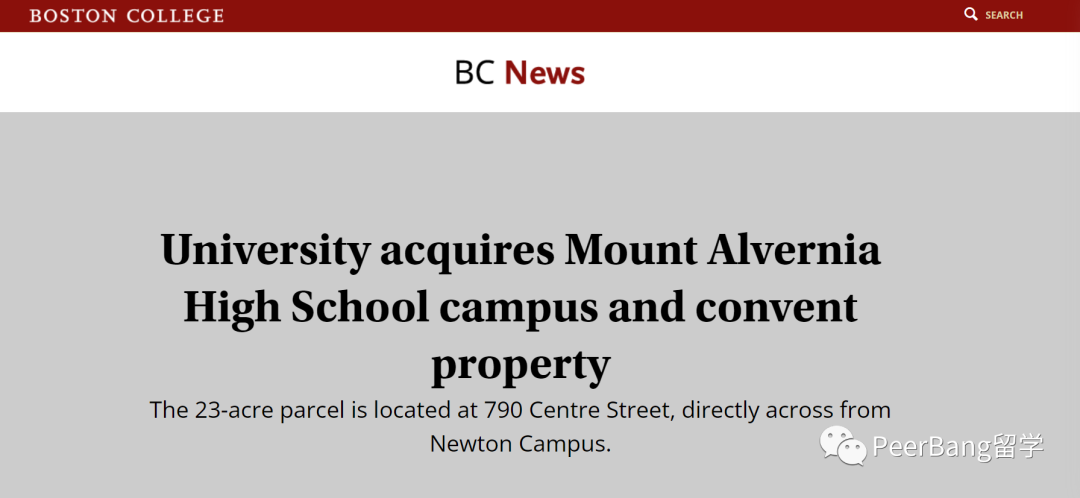
Task: Select the "University acquires" headline text
Action: [x=357, y=249]
